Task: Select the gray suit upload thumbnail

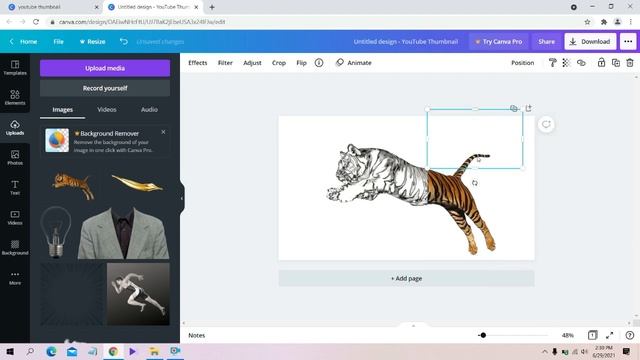Action: coord(123,232)
